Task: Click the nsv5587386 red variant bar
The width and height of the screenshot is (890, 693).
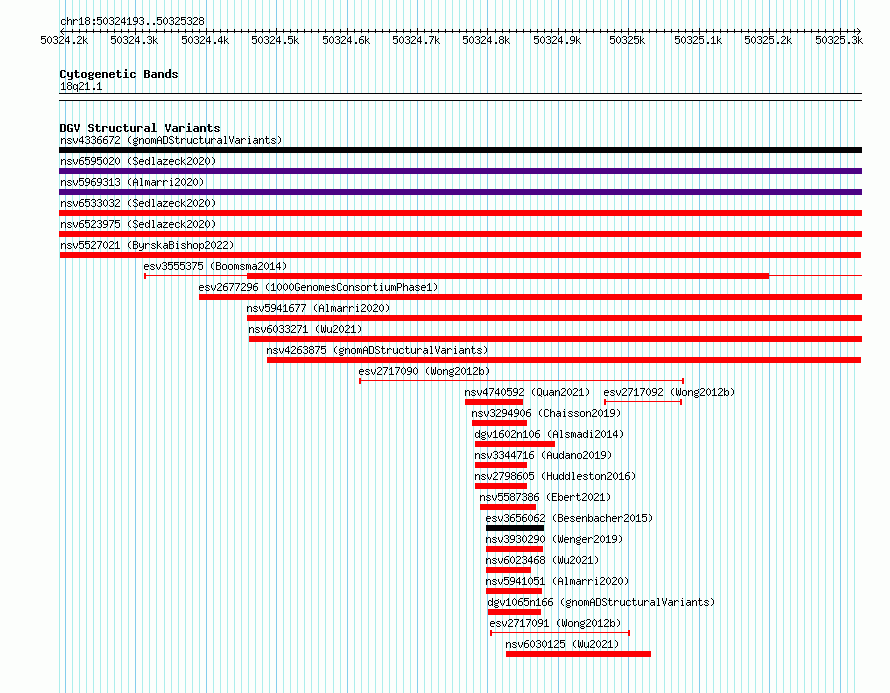Action: [x=508, y=507]
